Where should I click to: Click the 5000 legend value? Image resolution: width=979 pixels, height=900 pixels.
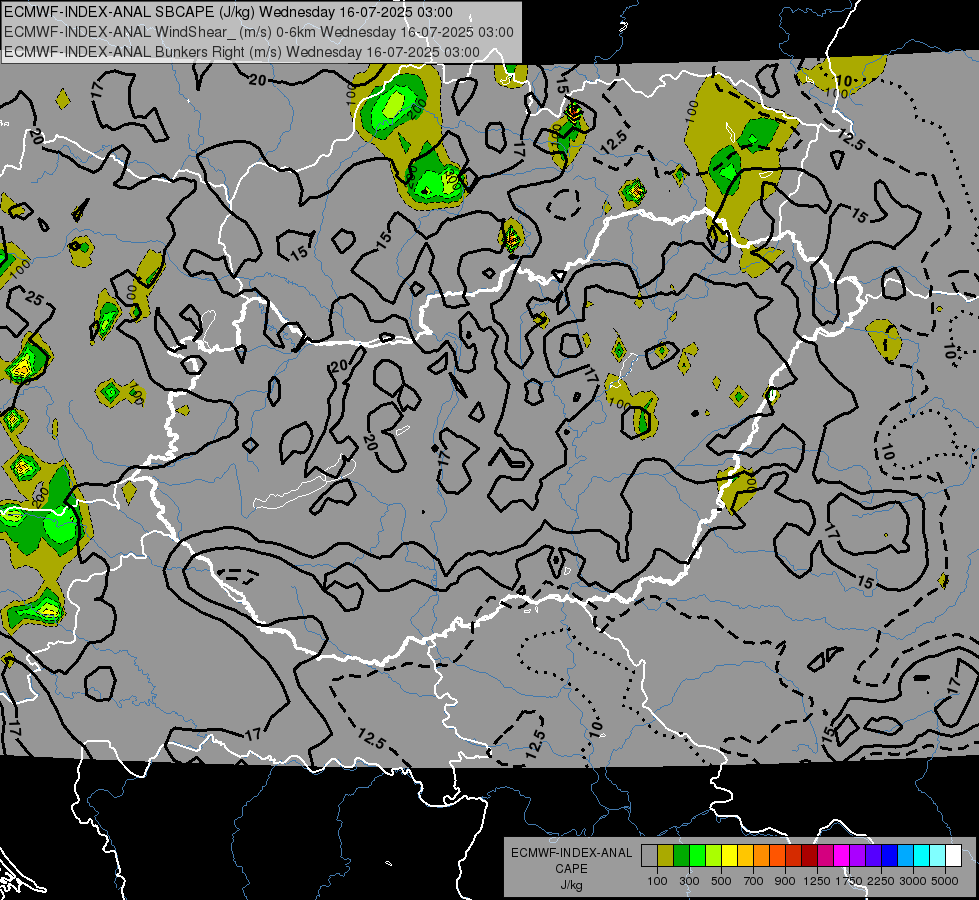coord(944,881)
